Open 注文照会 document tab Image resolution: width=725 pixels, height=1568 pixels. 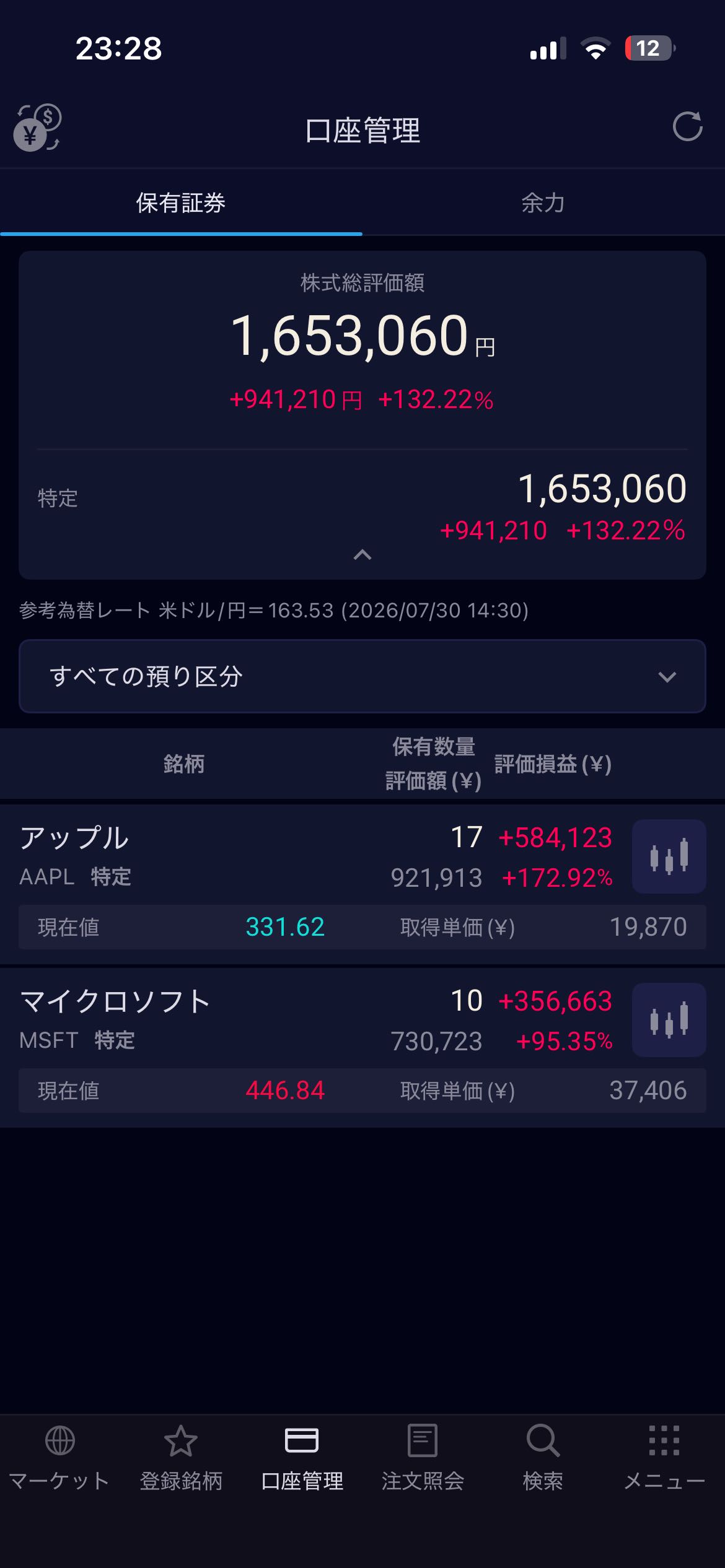coord(423,1458)
